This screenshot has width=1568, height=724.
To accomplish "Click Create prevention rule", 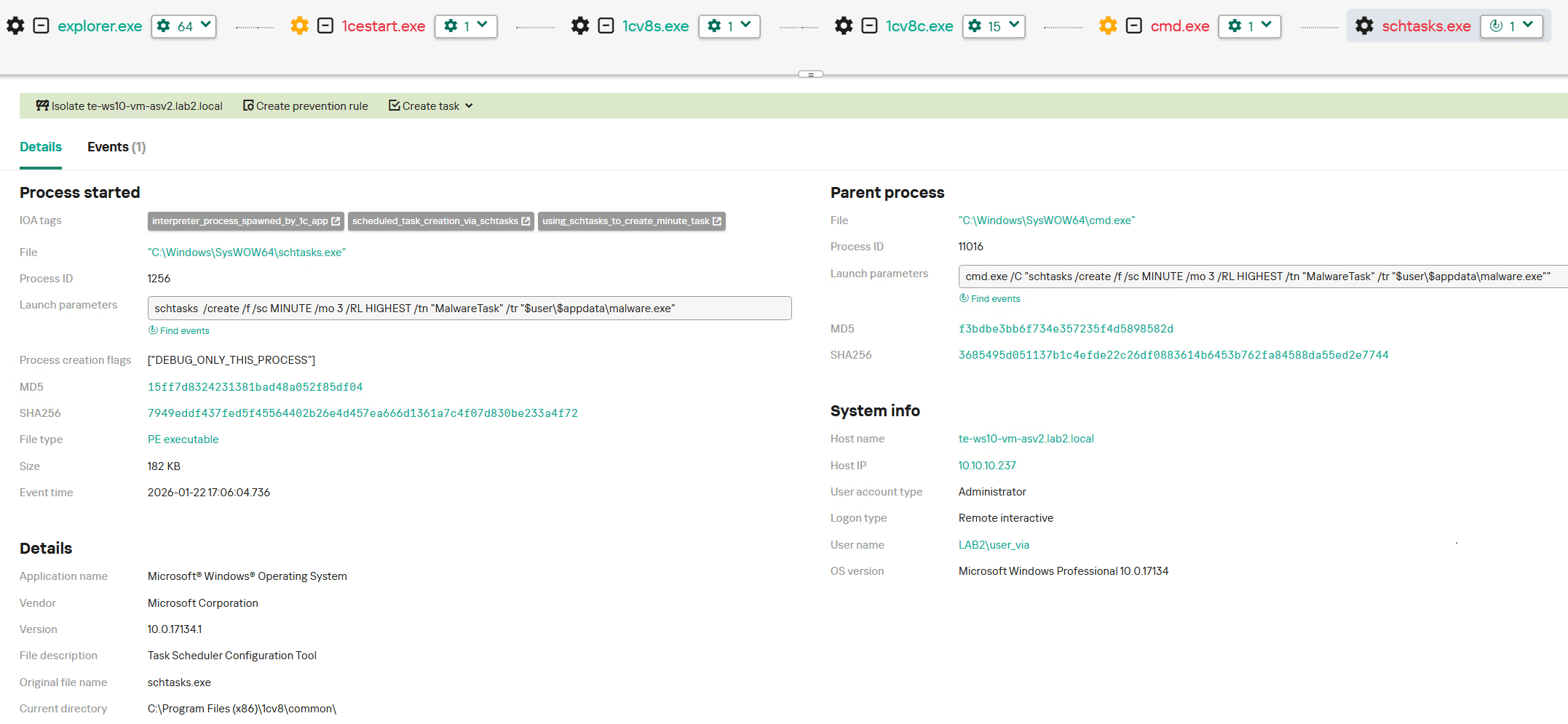I will [x=306, y=106].
